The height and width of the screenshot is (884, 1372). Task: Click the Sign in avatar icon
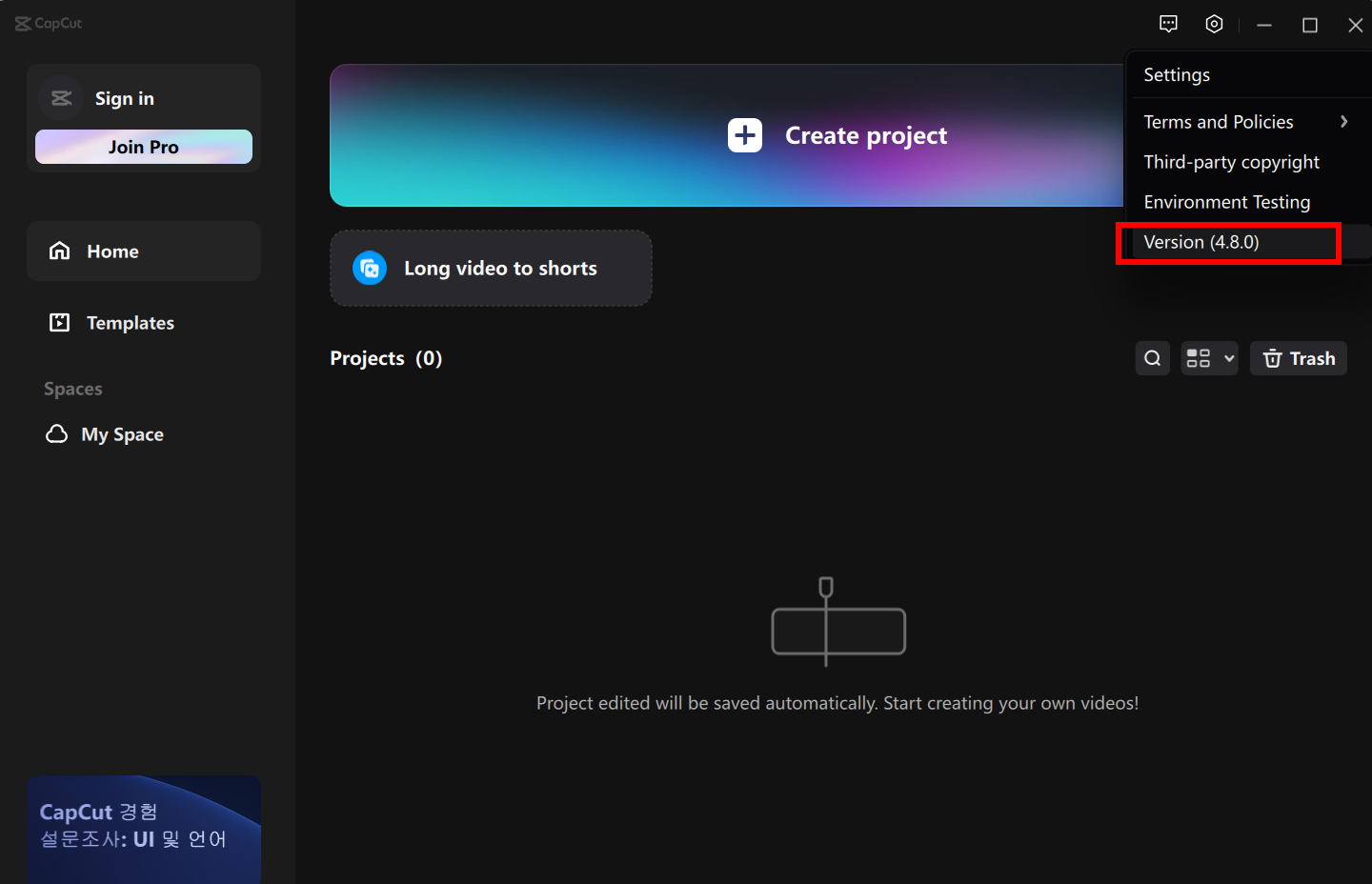tap(62, 98)
